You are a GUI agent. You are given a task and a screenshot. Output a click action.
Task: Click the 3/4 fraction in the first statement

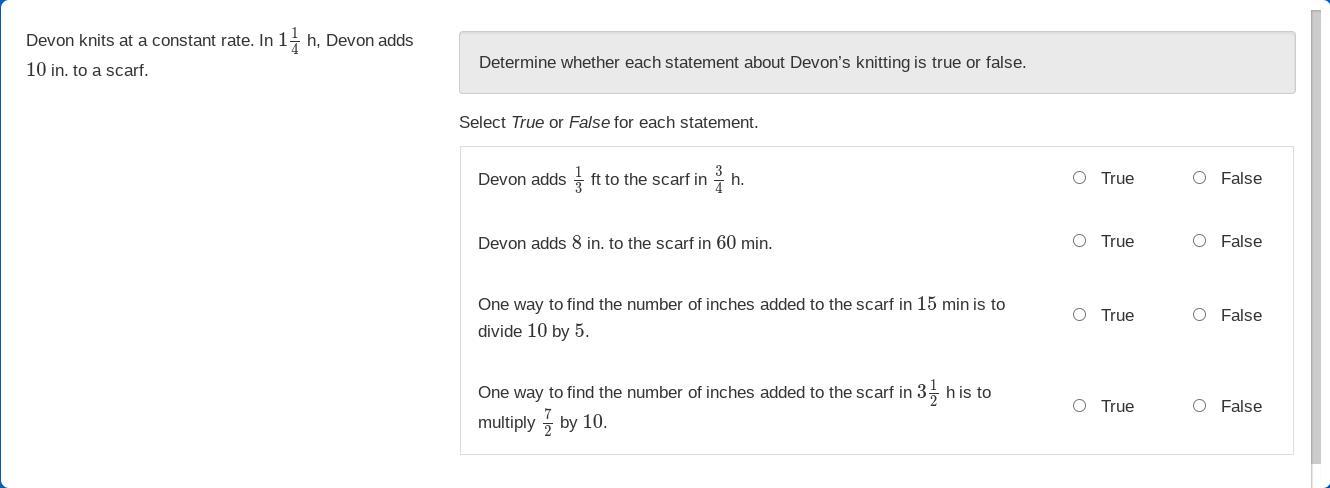click(718, 179)
